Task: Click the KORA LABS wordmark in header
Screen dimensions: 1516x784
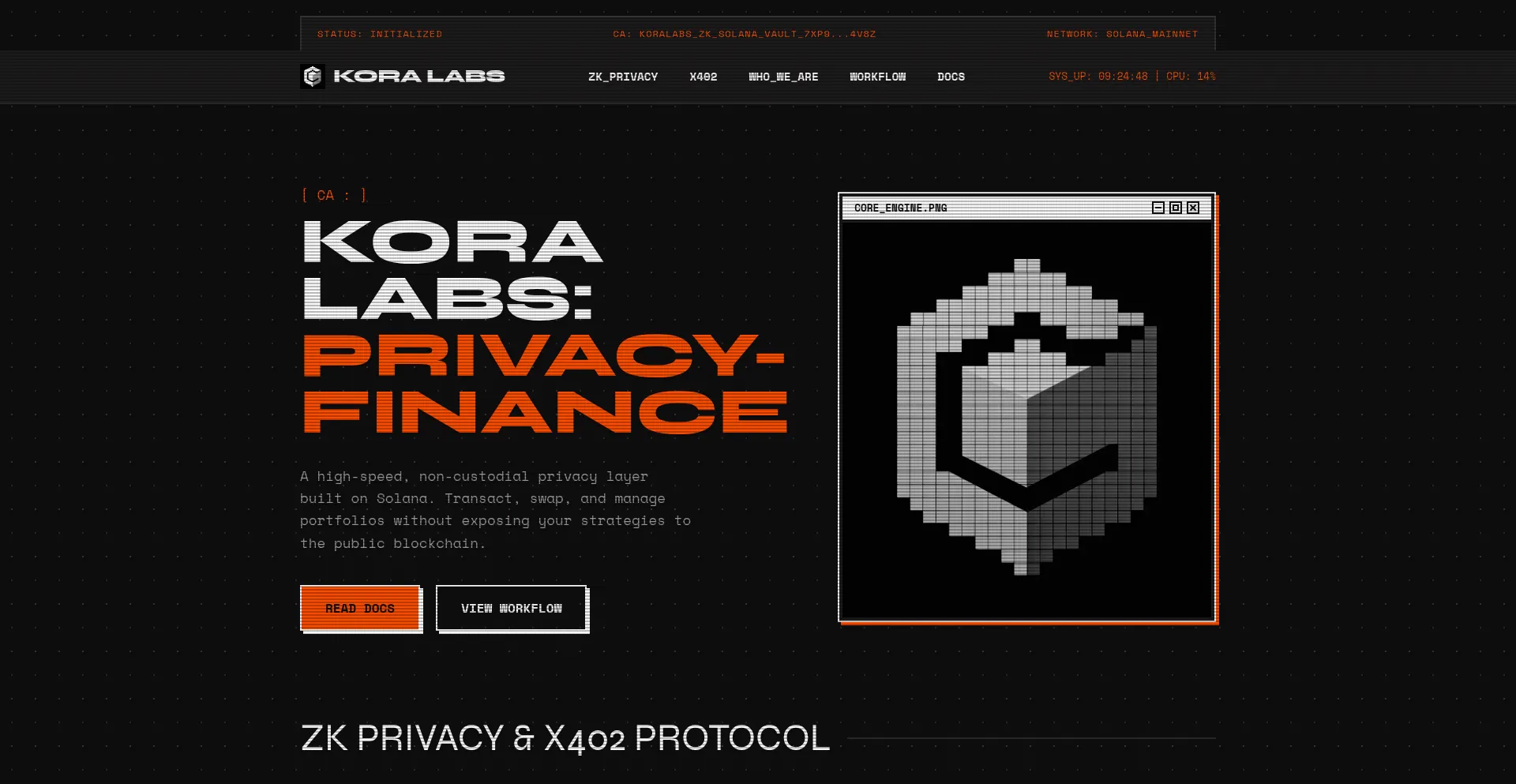Action: (x=419, y=76)
